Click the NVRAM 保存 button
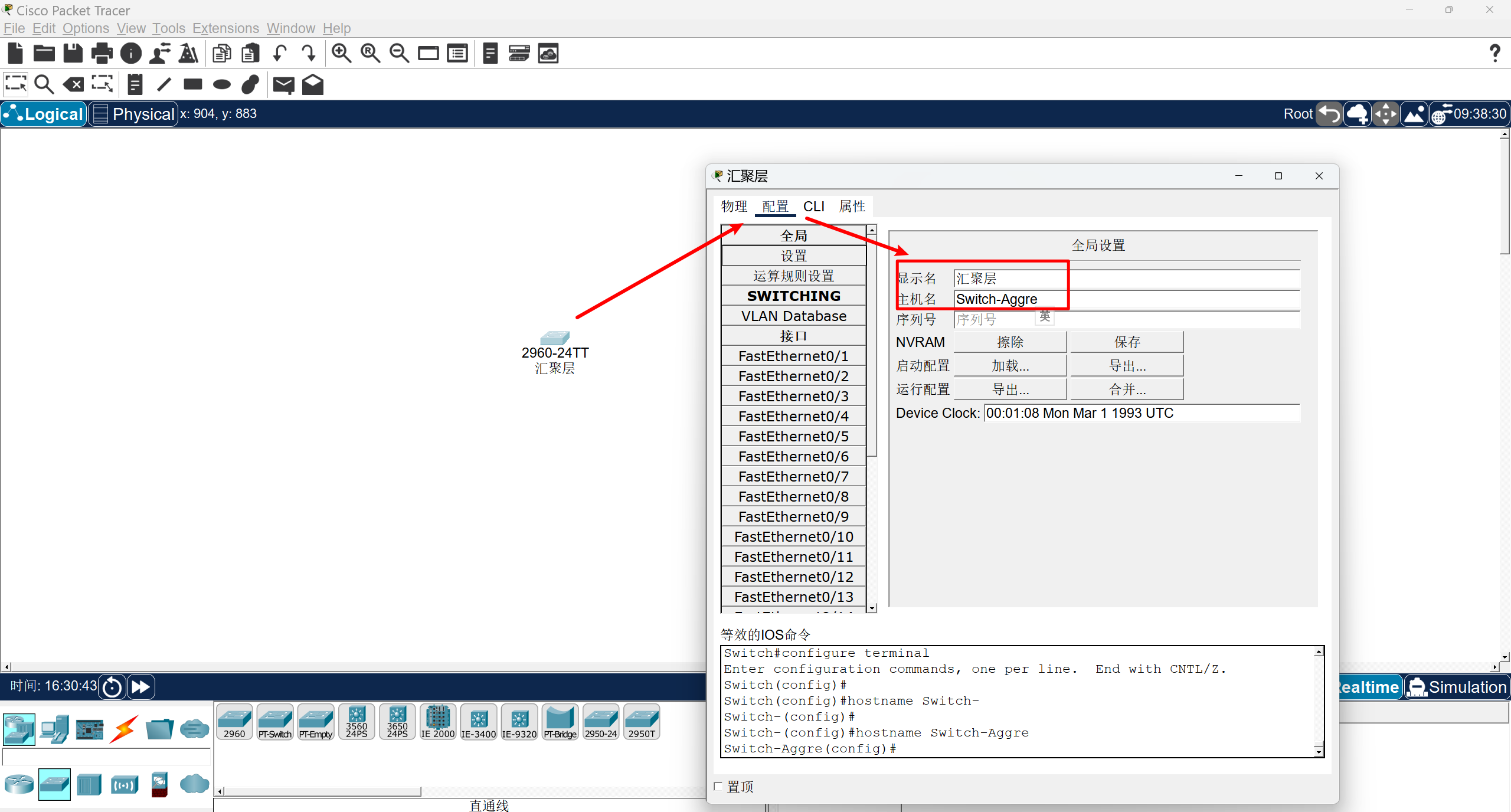This screenshot has height=812, width=1511. click(x=1127, y=342)
